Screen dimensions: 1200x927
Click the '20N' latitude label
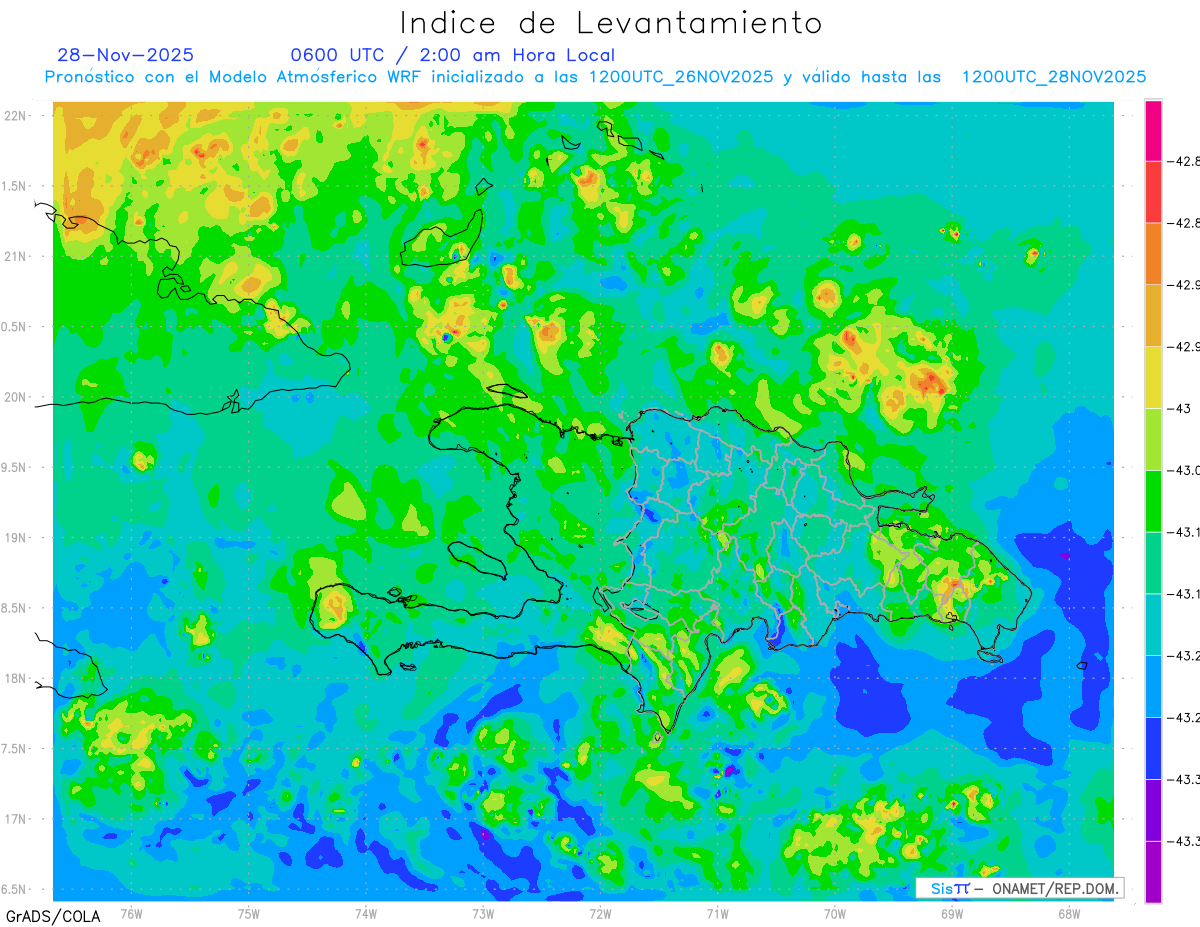15,397
